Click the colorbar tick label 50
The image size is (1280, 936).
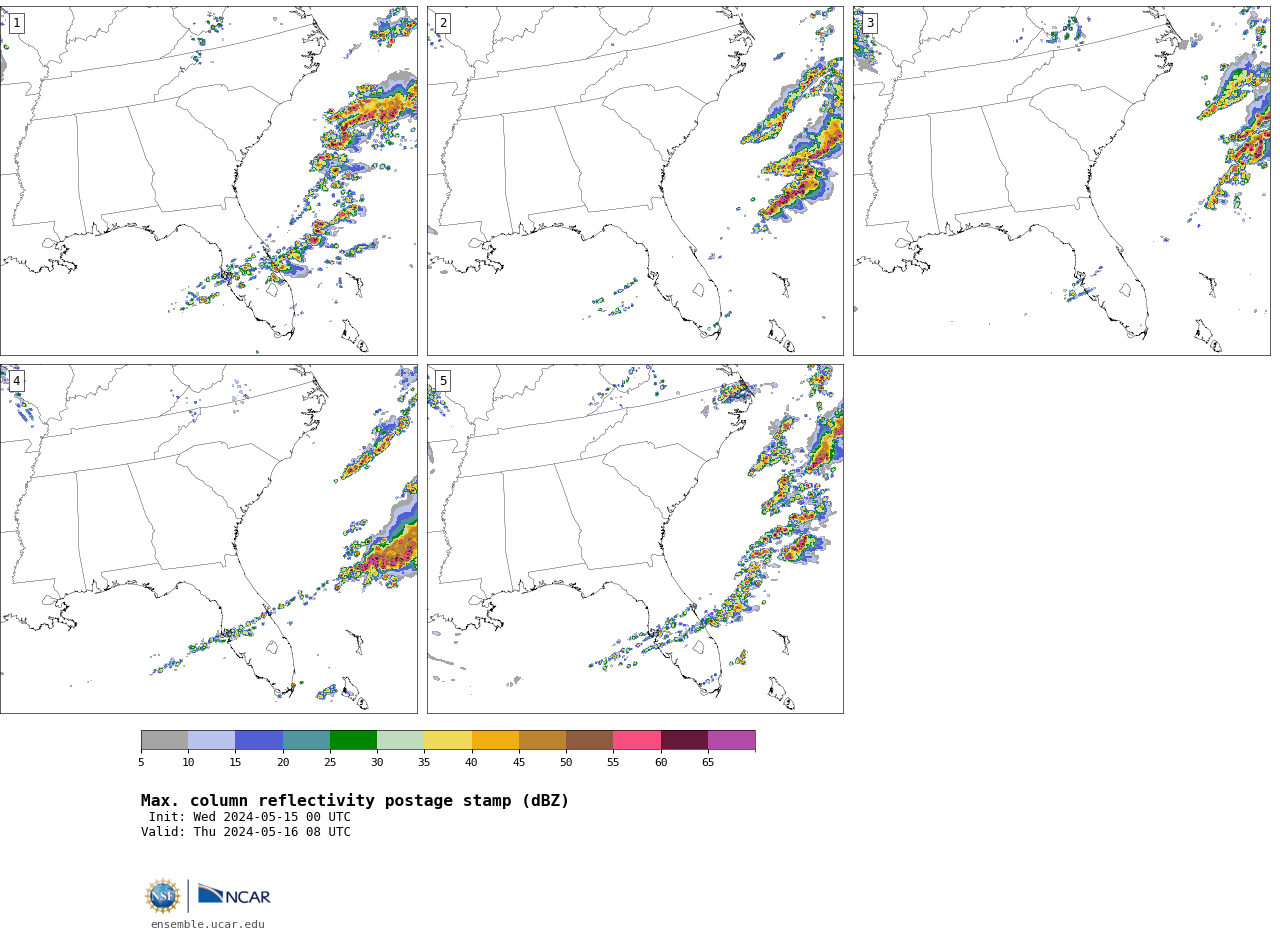[x=566, y=763]
